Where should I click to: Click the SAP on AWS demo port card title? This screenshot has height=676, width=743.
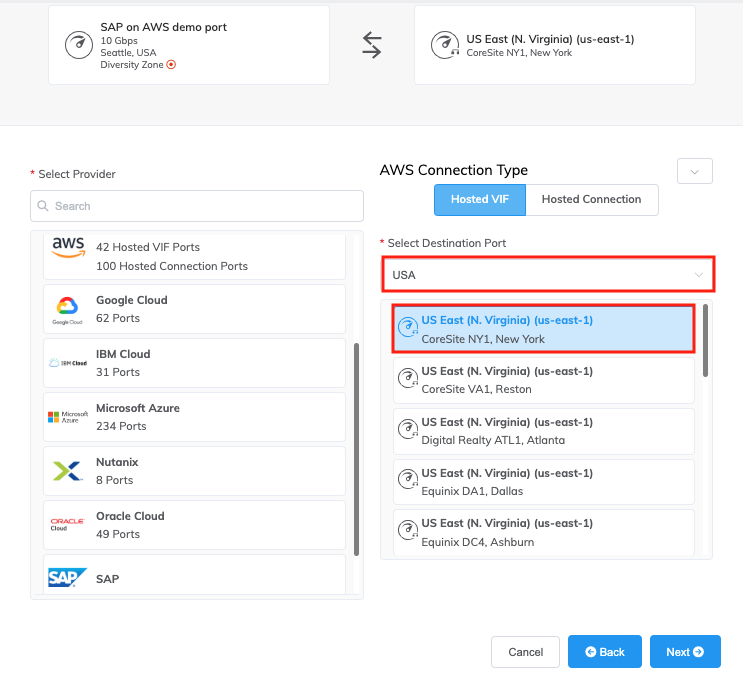coord(163,27)
